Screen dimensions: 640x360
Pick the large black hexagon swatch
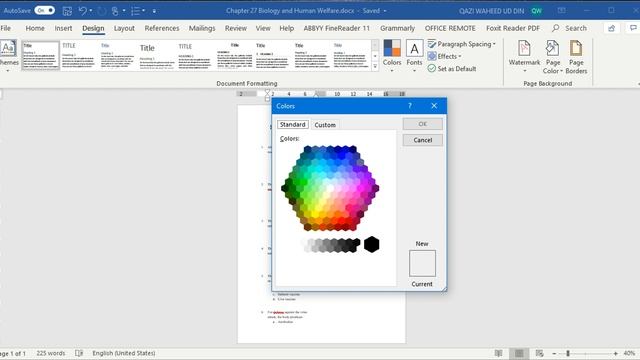point(371,244)
